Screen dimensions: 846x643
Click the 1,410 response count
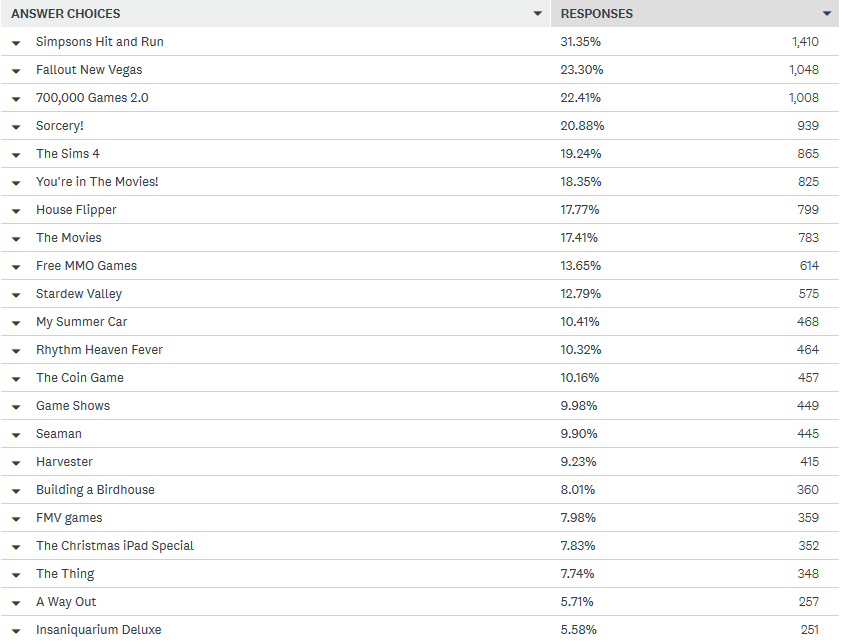(x=804, y=42)
